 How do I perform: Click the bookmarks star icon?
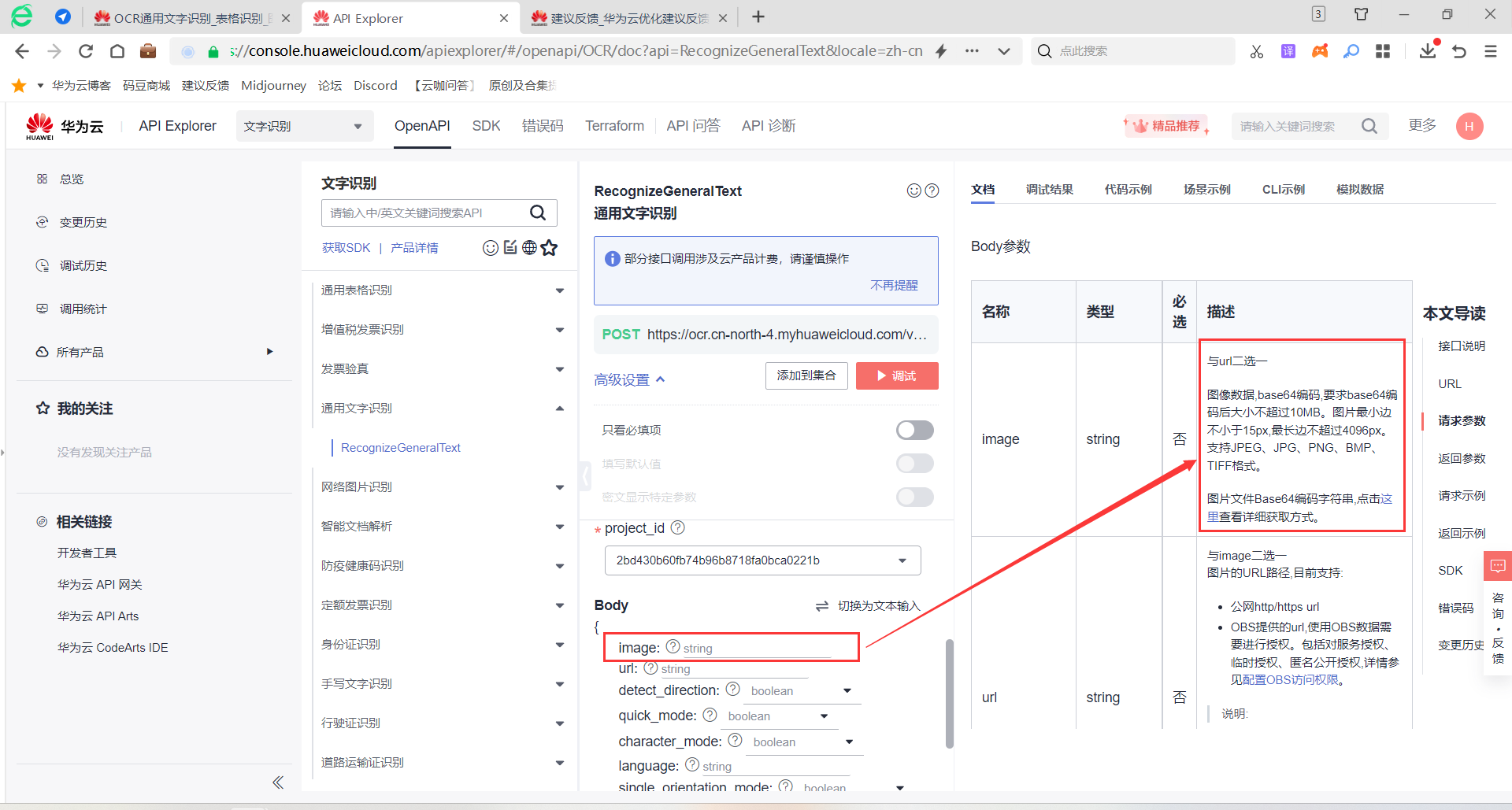[20, 85]
